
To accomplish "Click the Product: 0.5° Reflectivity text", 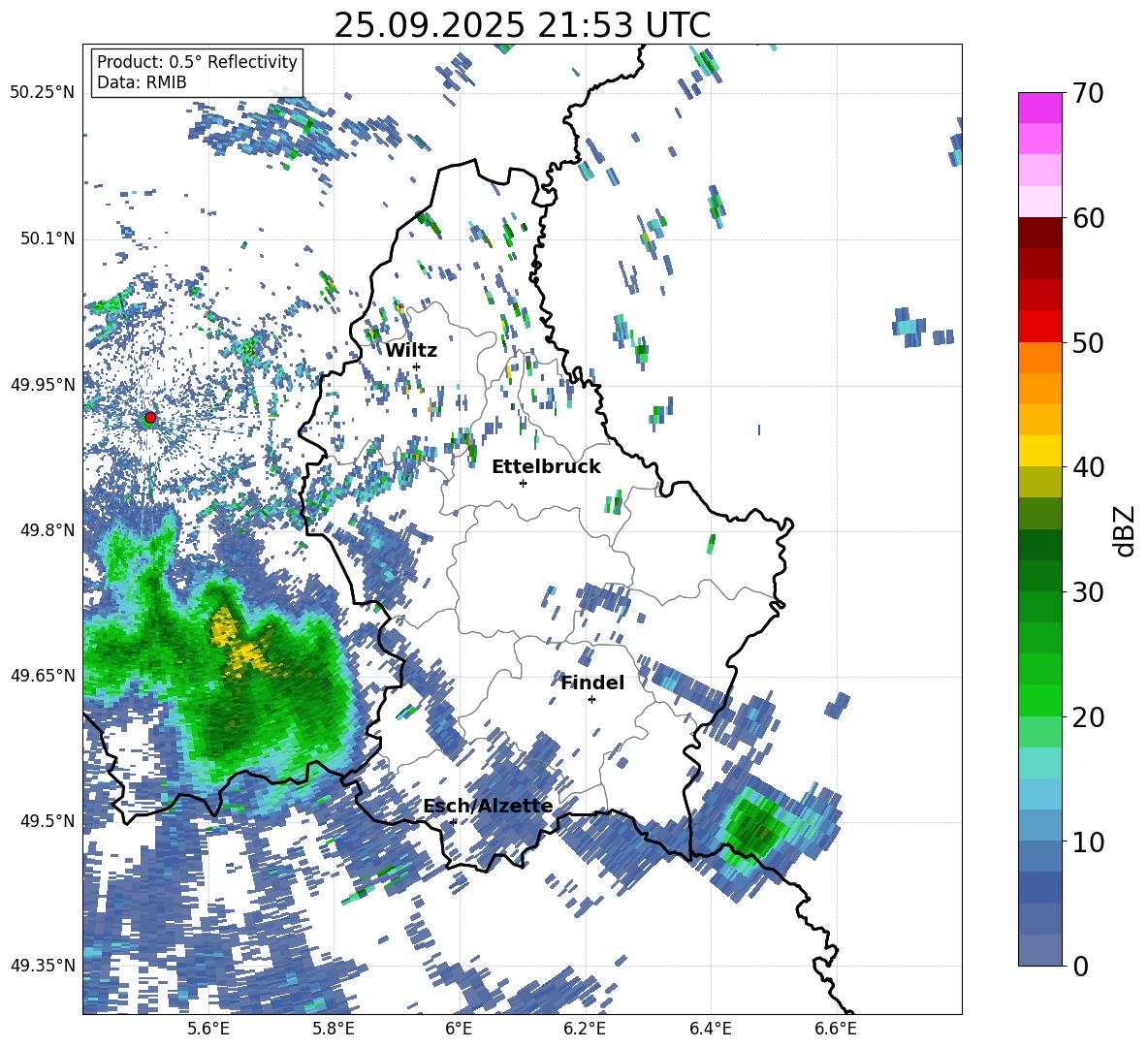I will point(197,61).
